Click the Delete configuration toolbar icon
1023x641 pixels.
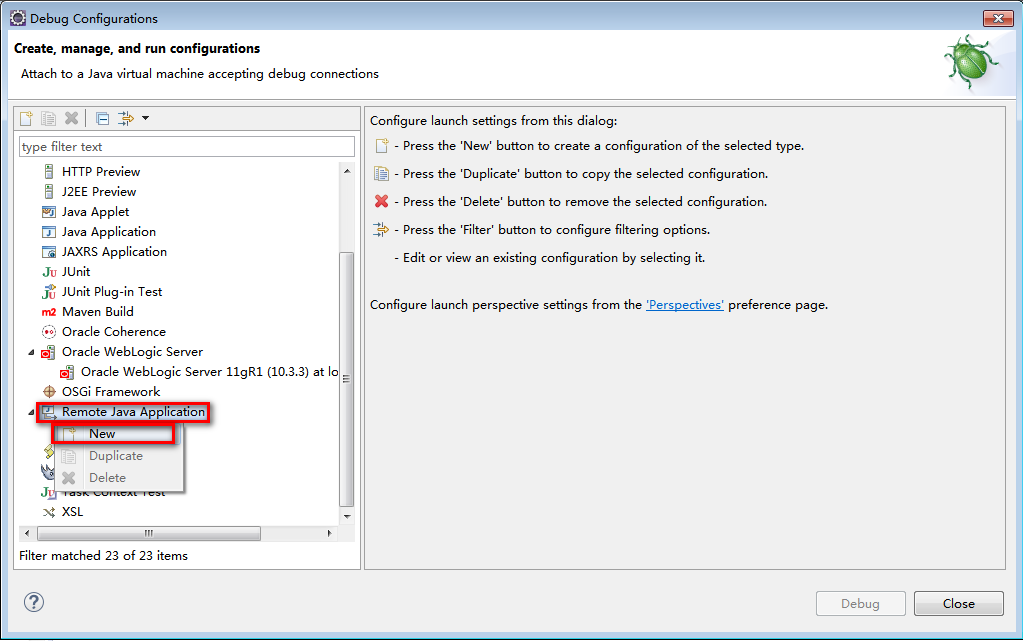(x=71, y=118)
